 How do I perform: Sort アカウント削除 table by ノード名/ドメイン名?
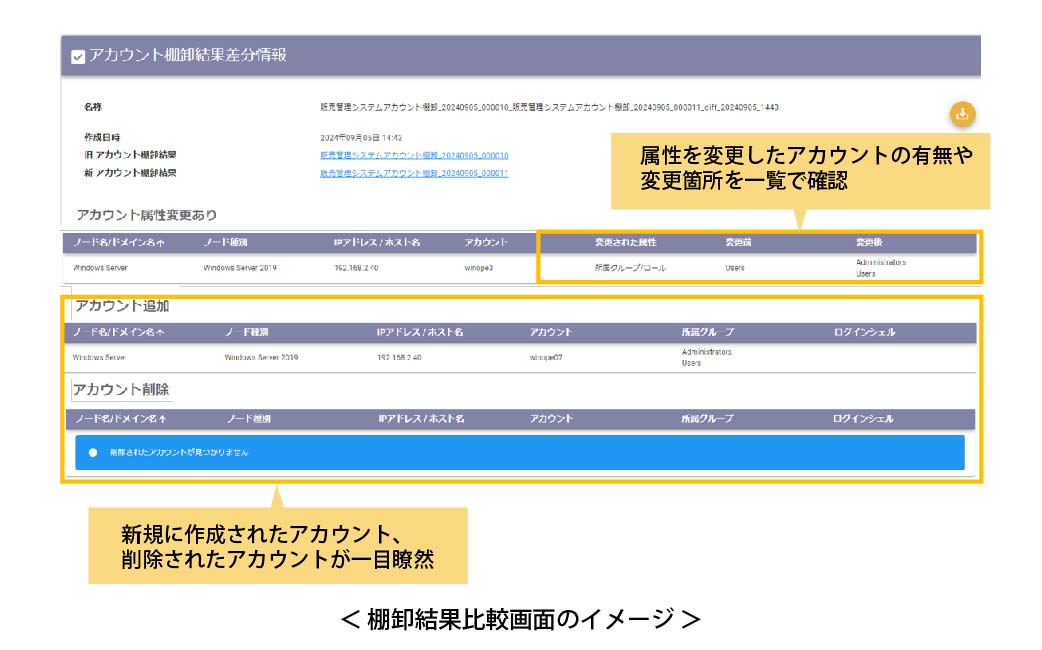119,419
